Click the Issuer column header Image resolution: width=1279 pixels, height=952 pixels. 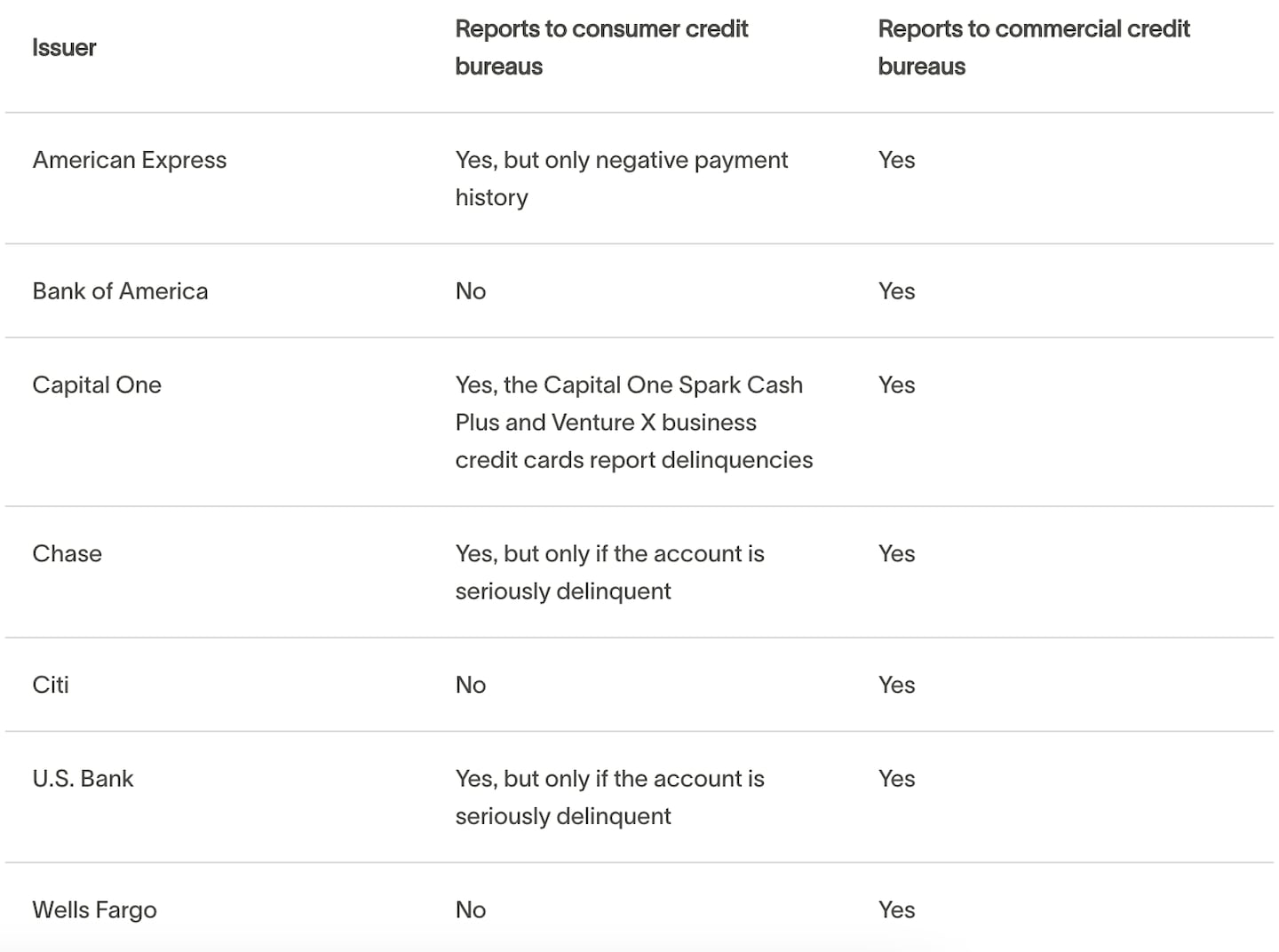pos(64,48)
